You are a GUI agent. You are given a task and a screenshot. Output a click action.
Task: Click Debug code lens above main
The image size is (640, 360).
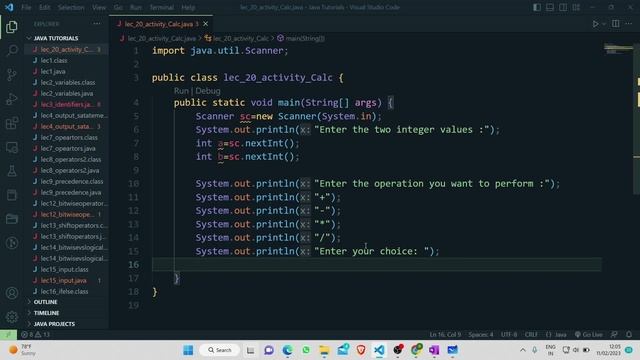click(208, 91)
